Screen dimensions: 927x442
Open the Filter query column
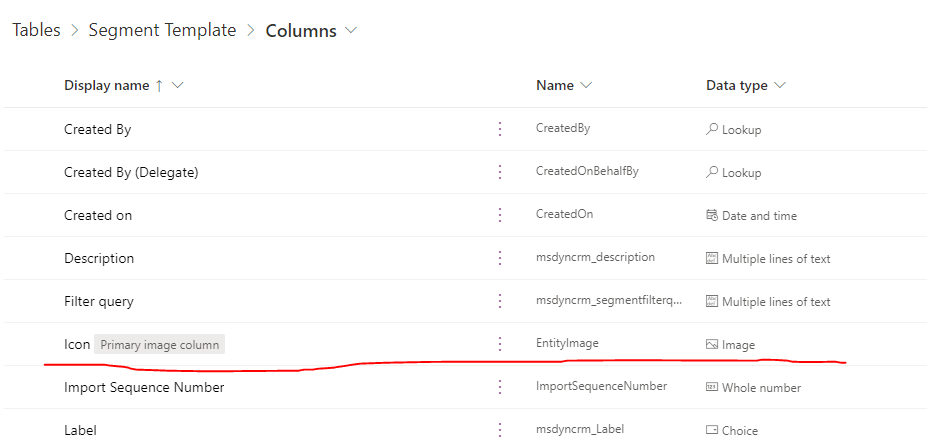click(99, 301)
